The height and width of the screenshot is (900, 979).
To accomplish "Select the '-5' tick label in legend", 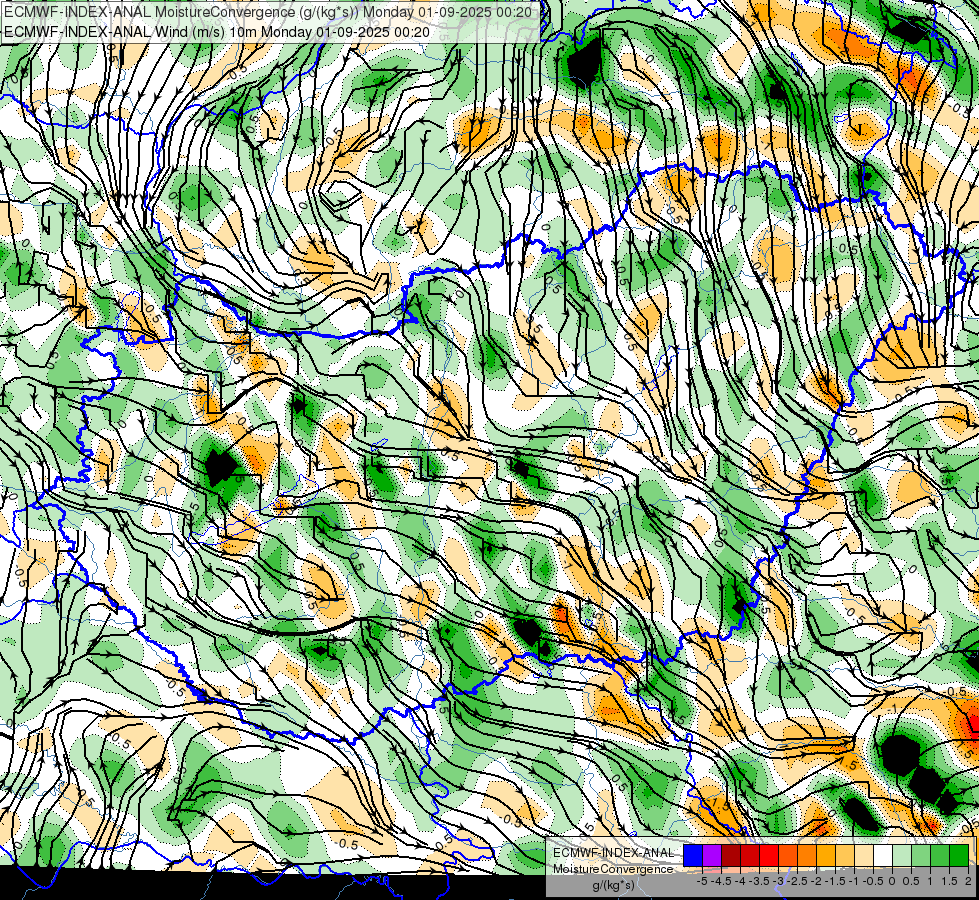I will pos(702,881).
